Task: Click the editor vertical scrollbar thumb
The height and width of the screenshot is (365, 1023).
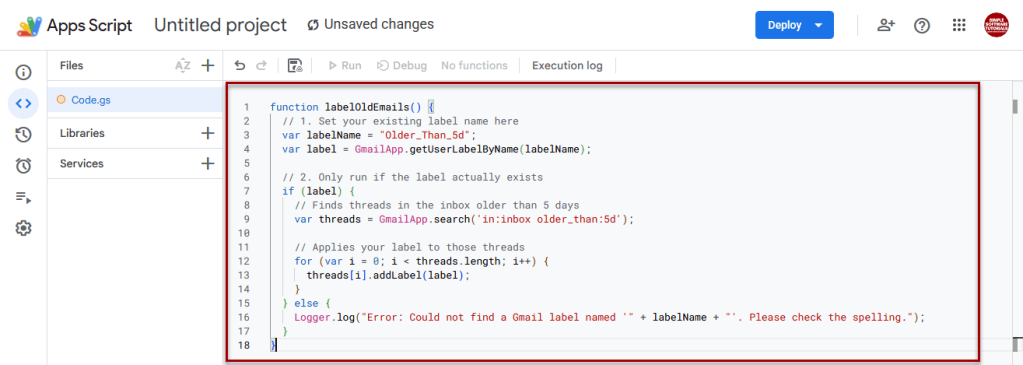Action: [x=1015, y=106]
